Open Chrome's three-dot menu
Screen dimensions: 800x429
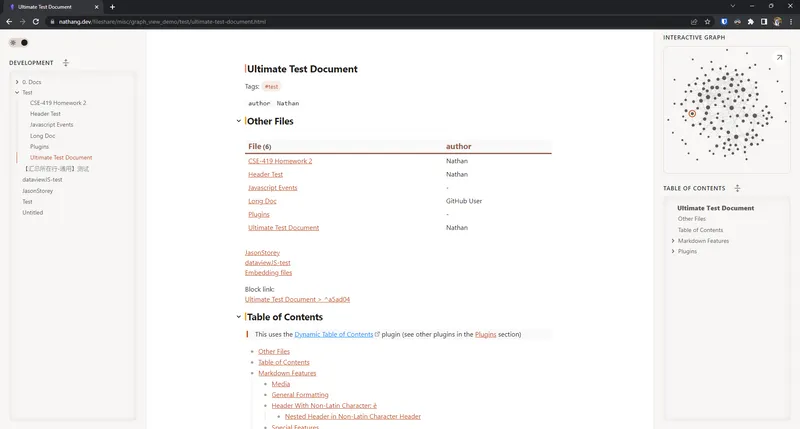(791, 21)
